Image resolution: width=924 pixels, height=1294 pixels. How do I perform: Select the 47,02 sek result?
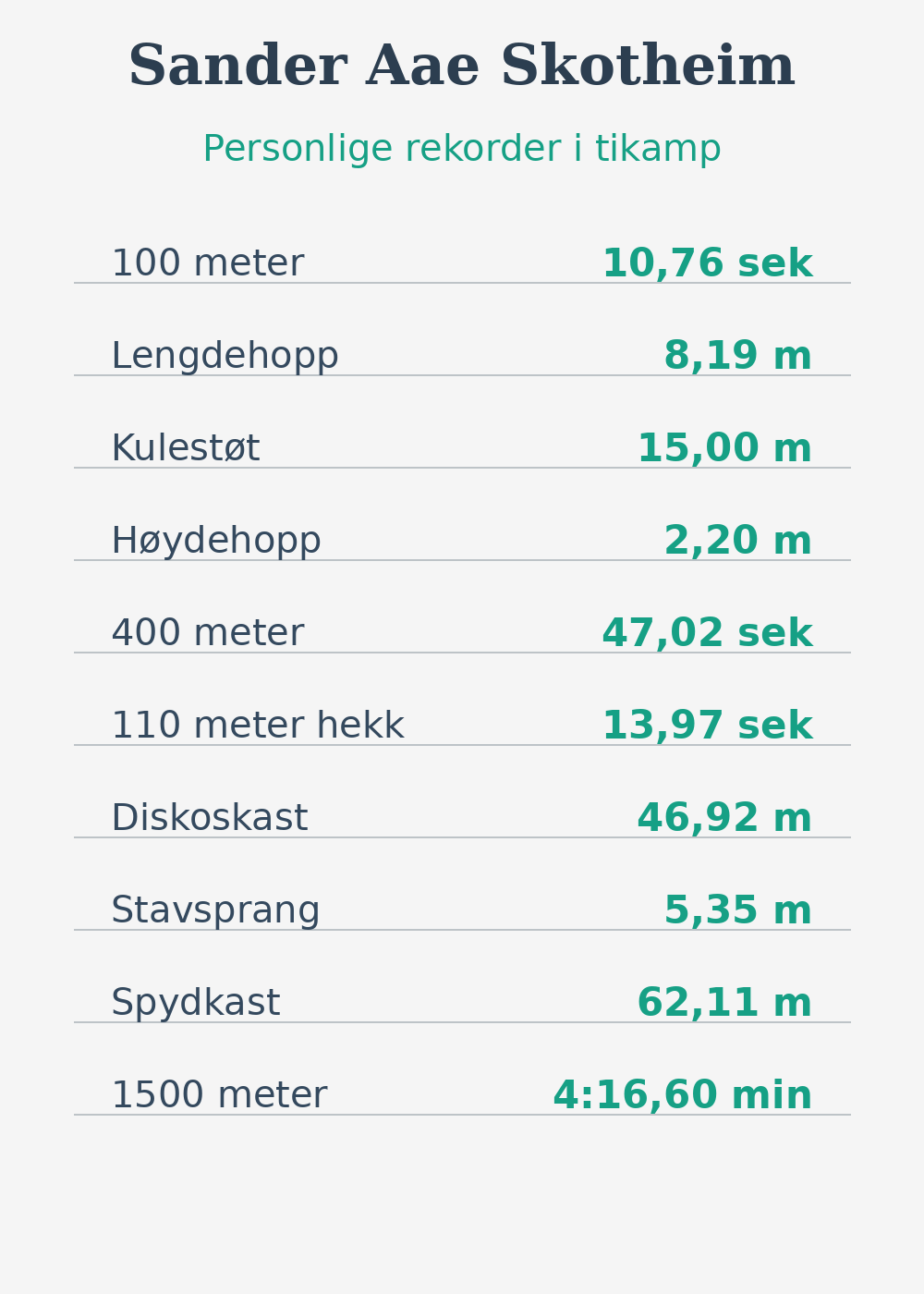pos(707,634)
